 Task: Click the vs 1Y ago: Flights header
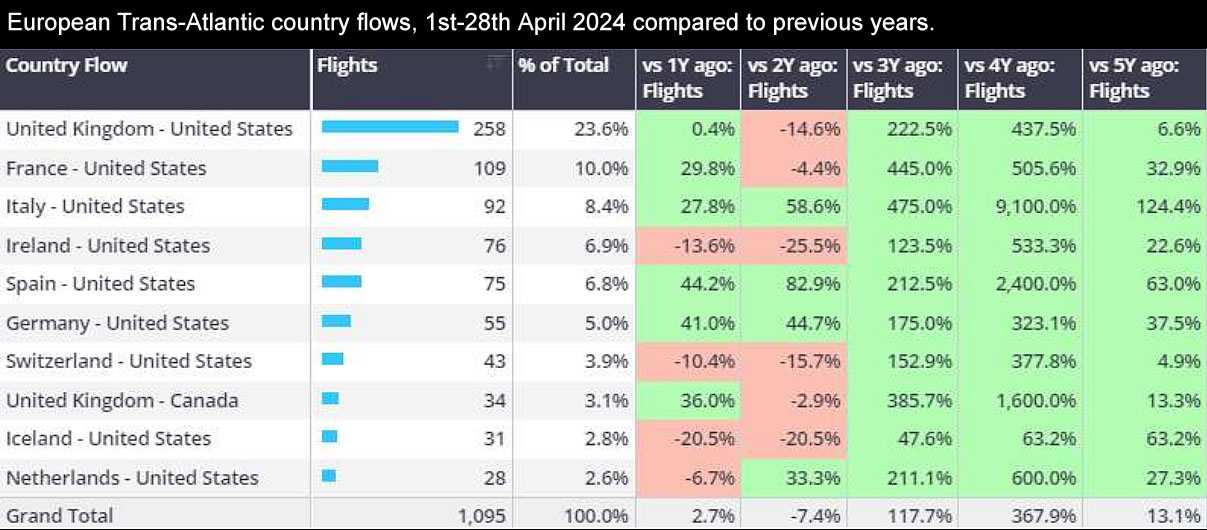pos(687,78)
